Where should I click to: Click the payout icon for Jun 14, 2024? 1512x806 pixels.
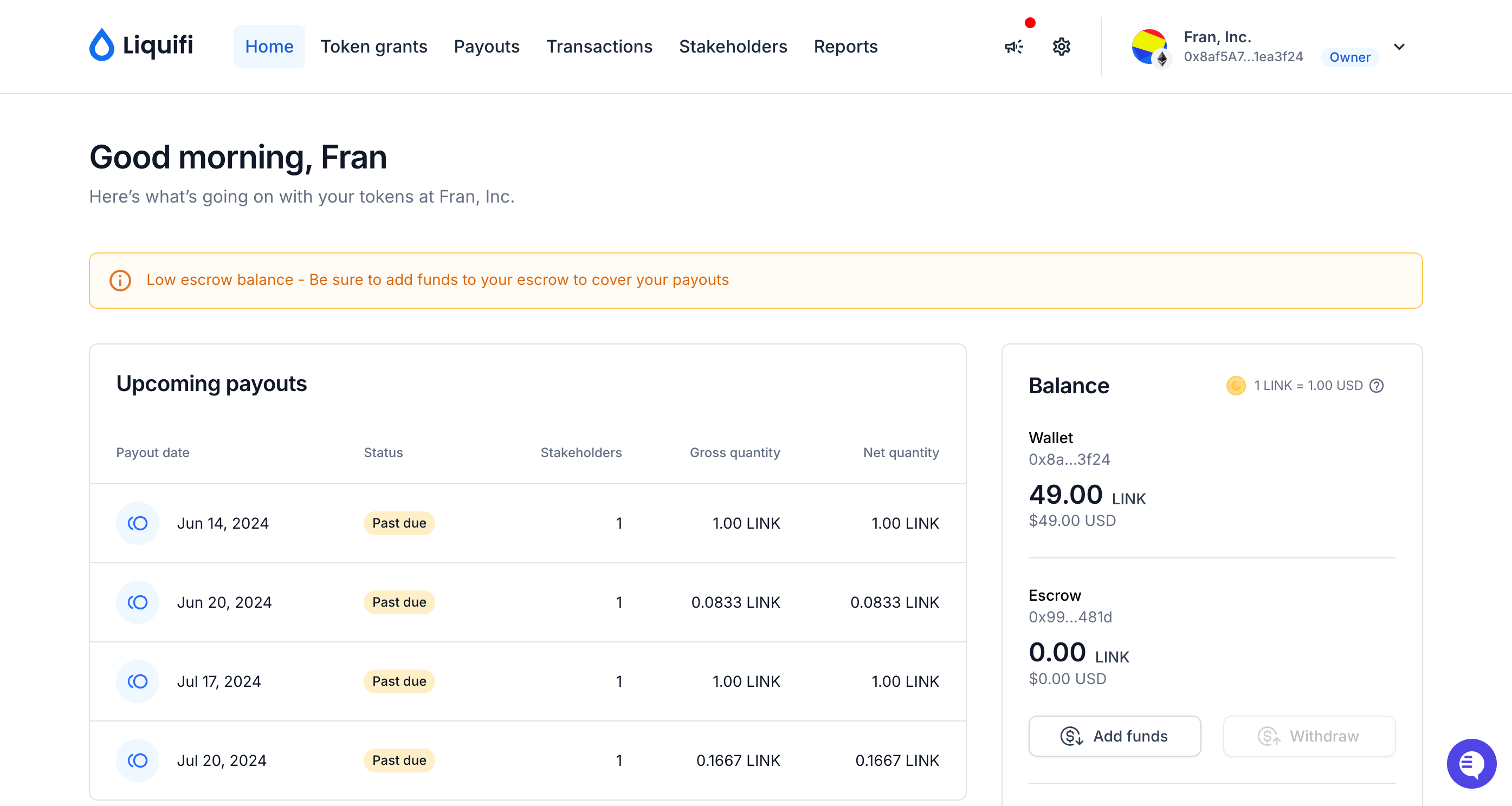[137, 523]
